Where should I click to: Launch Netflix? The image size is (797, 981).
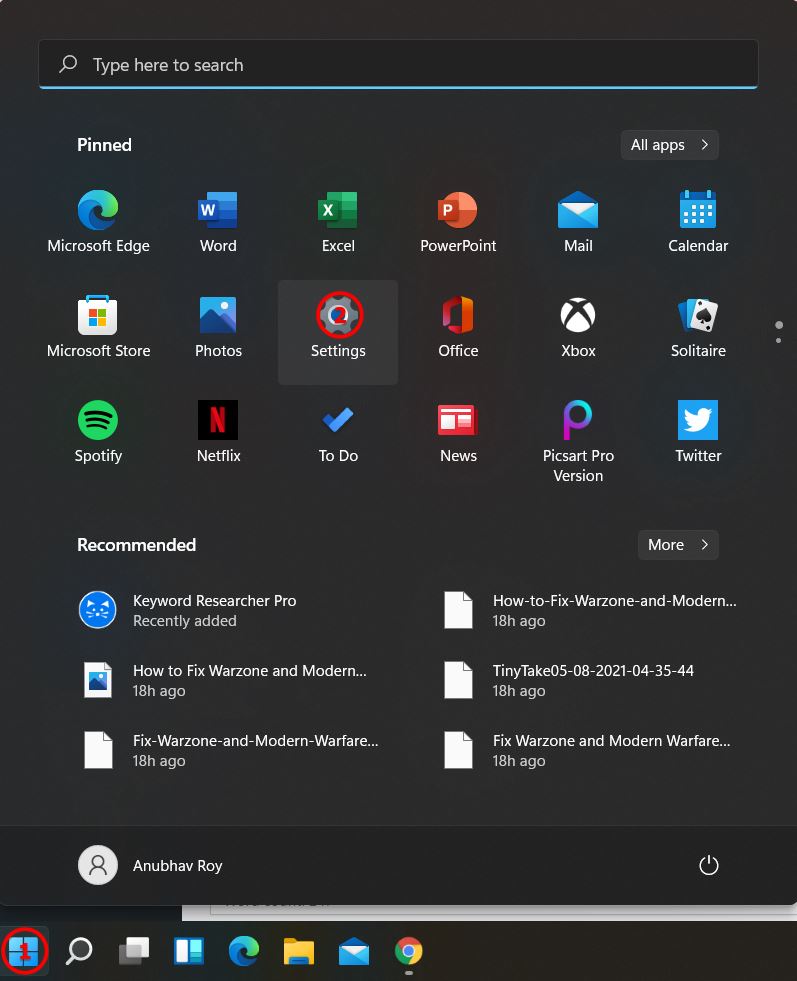pyautogui.click(x=218, y=432)
